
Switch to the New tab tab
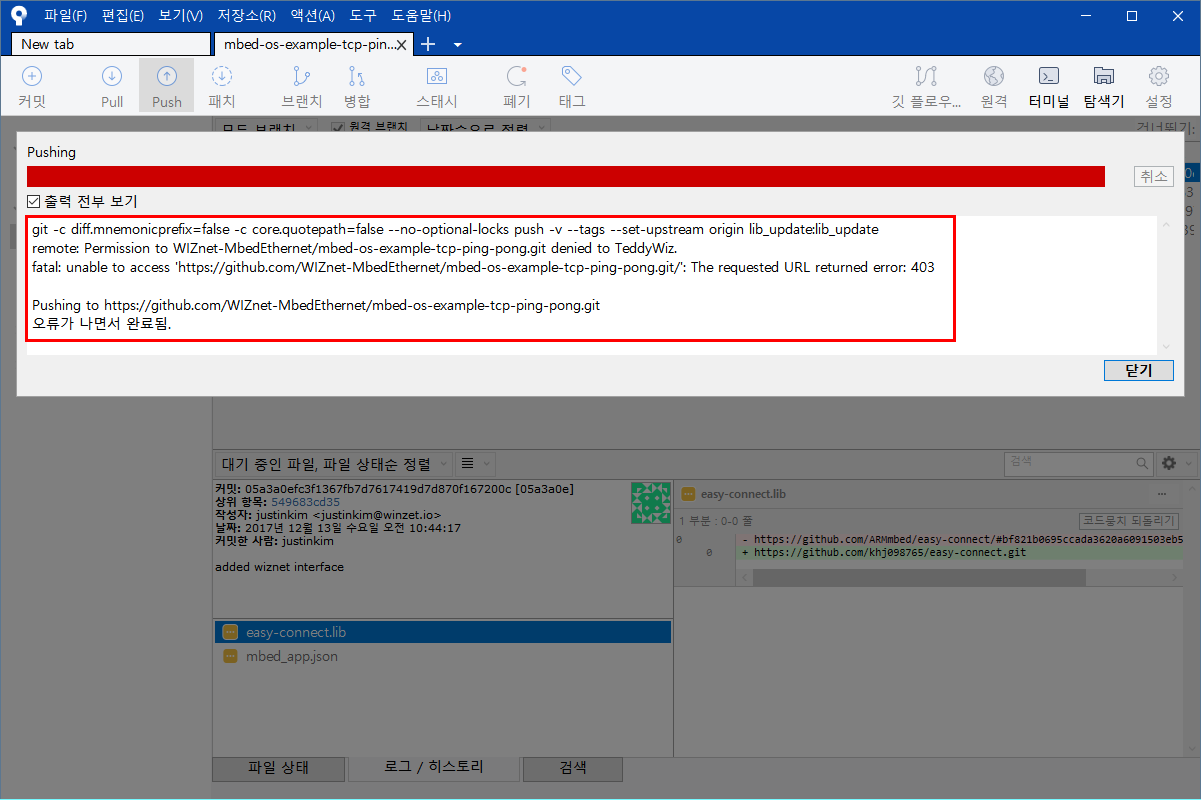click(x=111, y=44)
